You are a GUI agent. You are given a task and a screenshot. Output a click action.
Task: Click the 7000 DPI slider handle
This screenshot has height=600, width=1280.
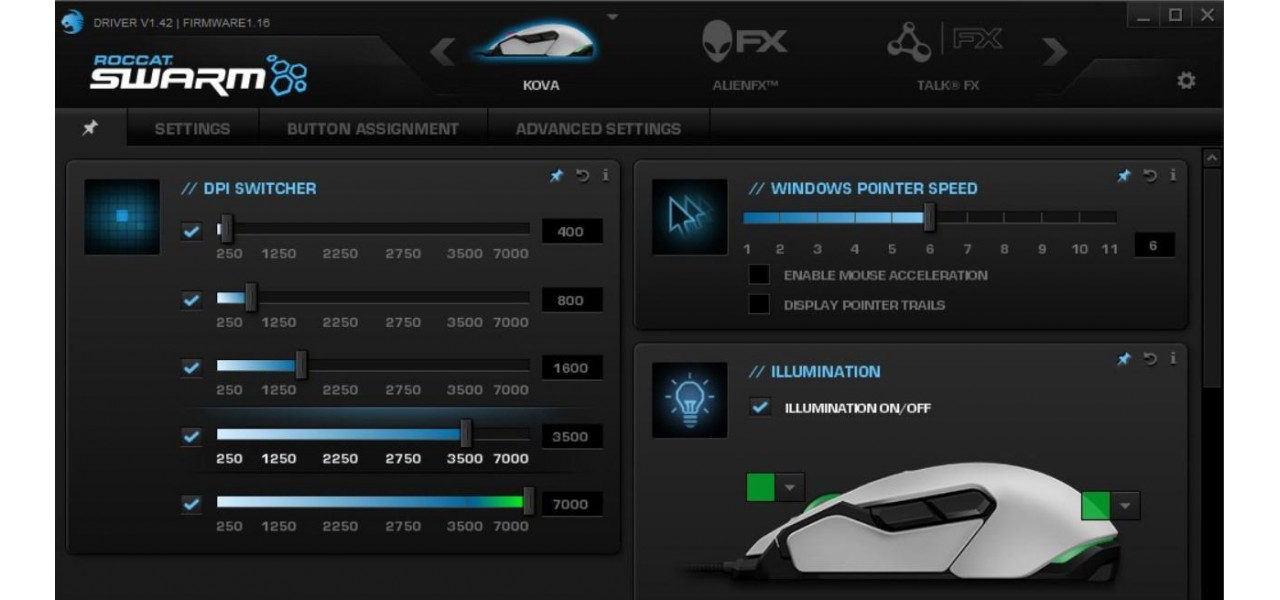[529, 501]
